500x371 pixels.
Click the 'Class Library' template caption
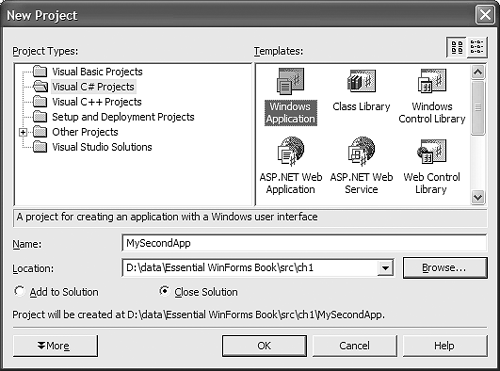point(361,106)
